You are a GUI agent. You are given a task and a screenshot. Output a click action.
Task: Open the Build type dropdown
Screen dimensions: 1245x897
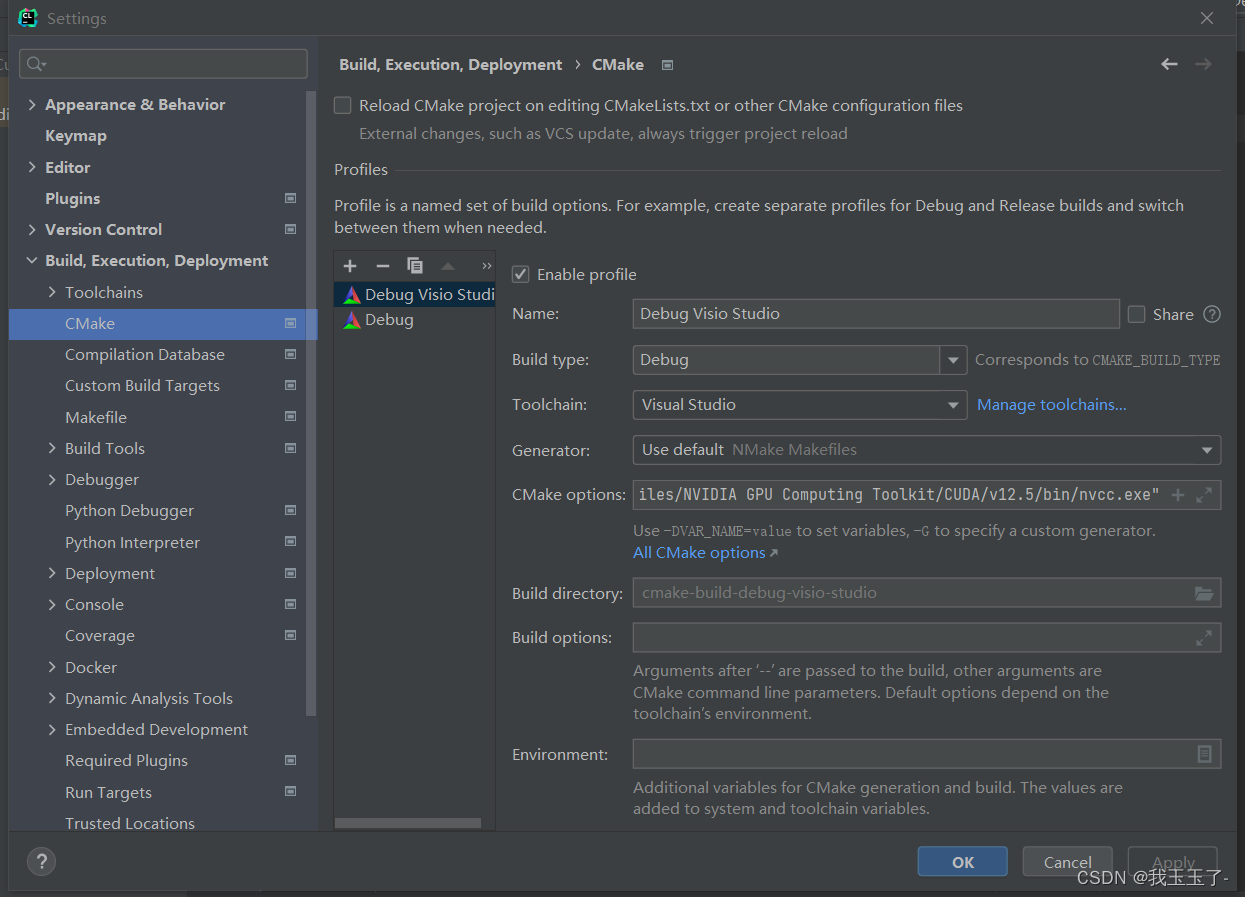click(800, 360)
